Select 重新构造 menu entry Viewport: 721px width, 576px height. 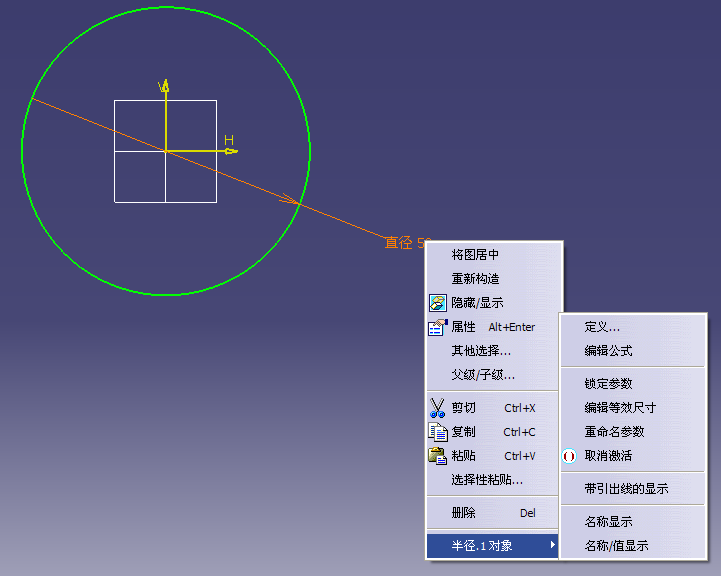(x=475, y=279)
